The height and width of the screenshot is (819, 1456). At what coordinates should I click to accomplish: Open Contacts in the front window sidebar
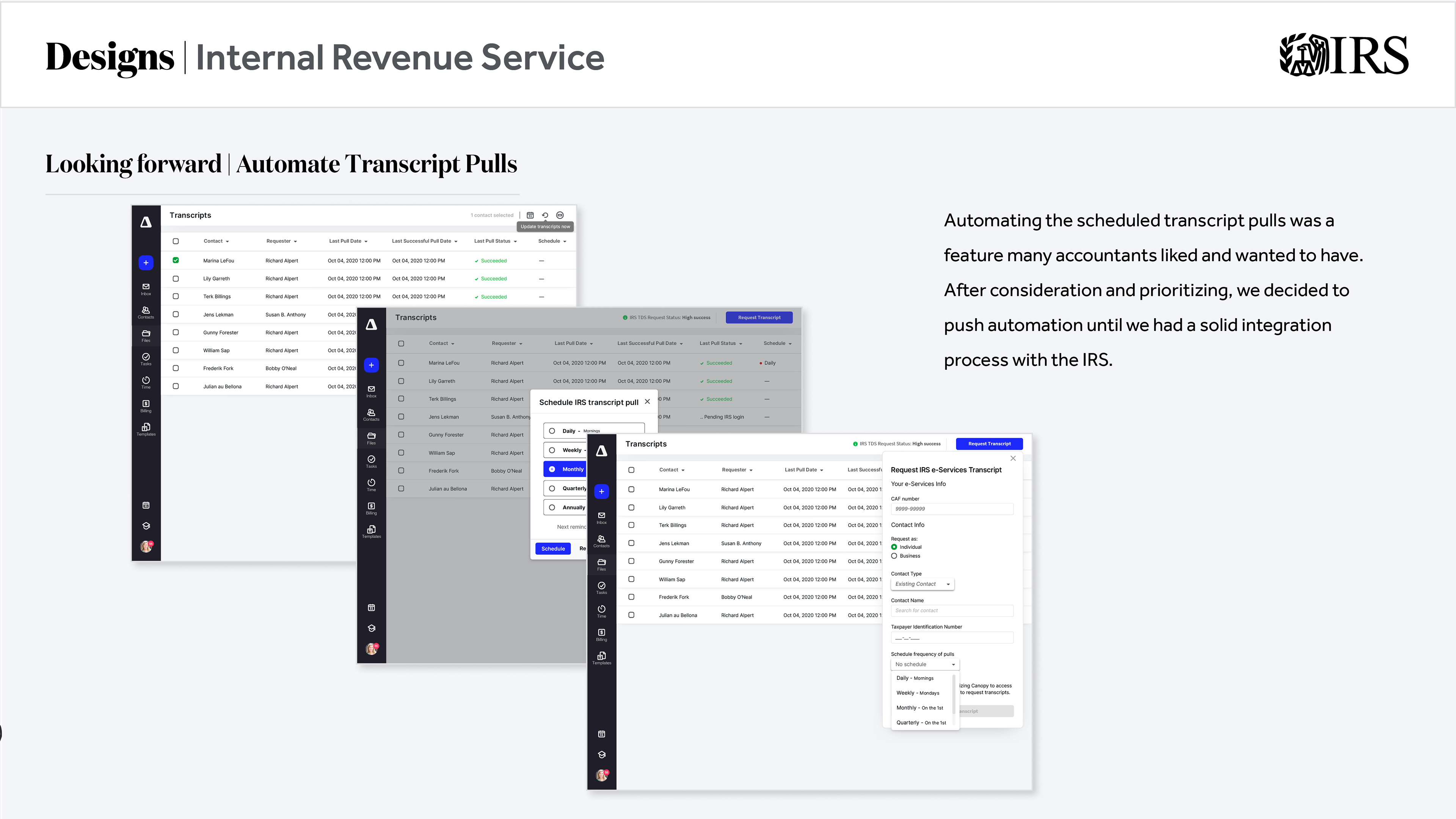[601, 541]
